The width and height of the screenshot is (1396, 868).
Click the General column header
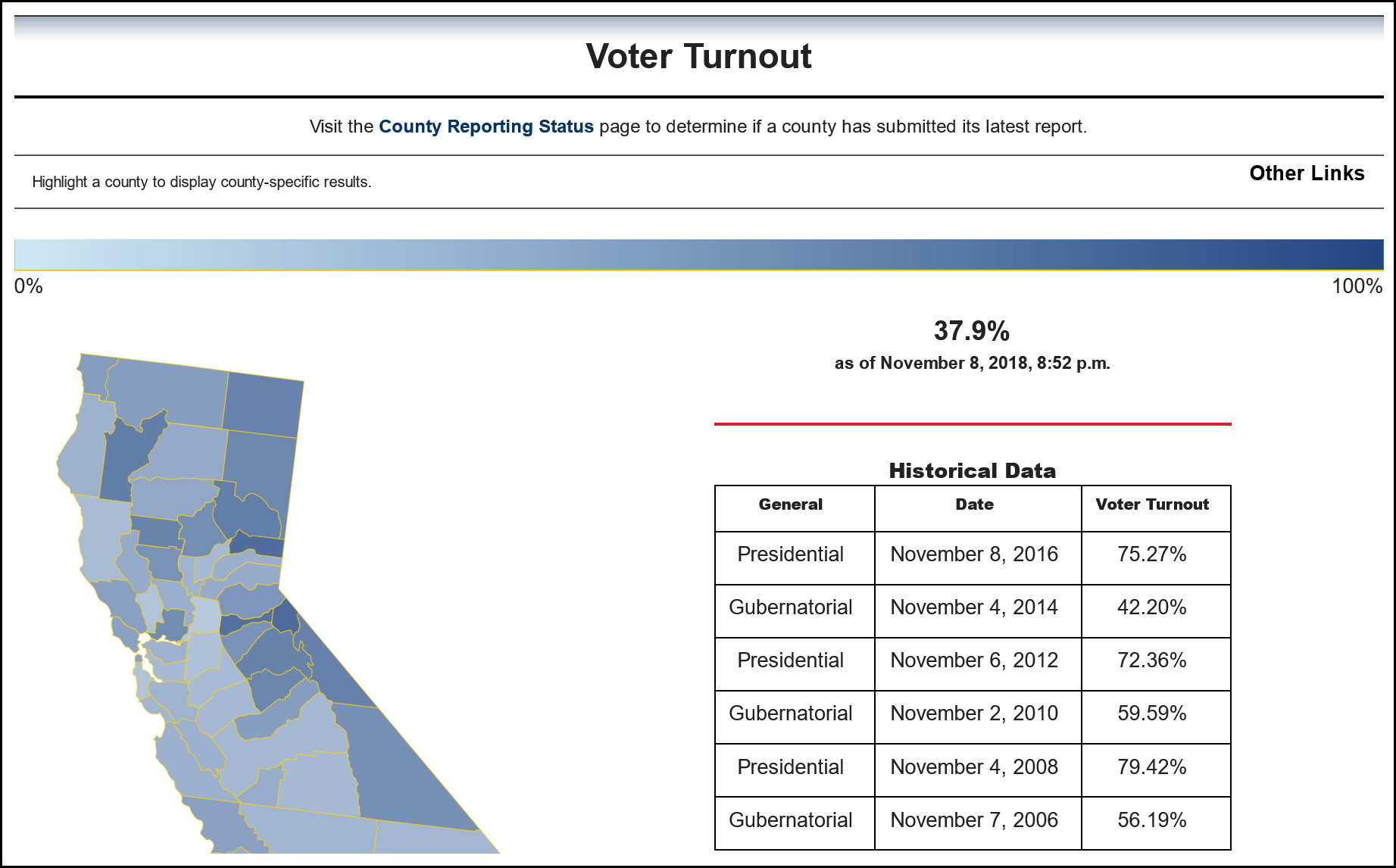[x=791, y=505]
